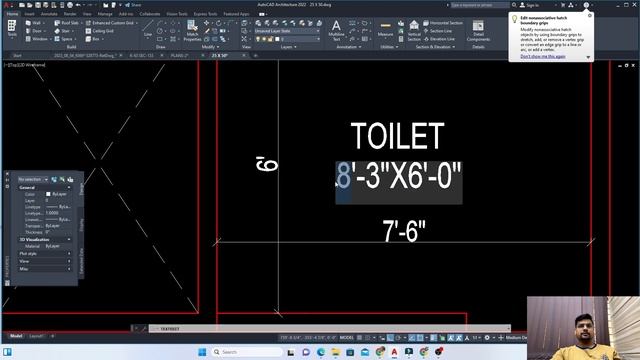This screenshot has width=640, height=360.
Task: Click Don't show me this again link
Action: pyautogui.click(x=543, y=56)
